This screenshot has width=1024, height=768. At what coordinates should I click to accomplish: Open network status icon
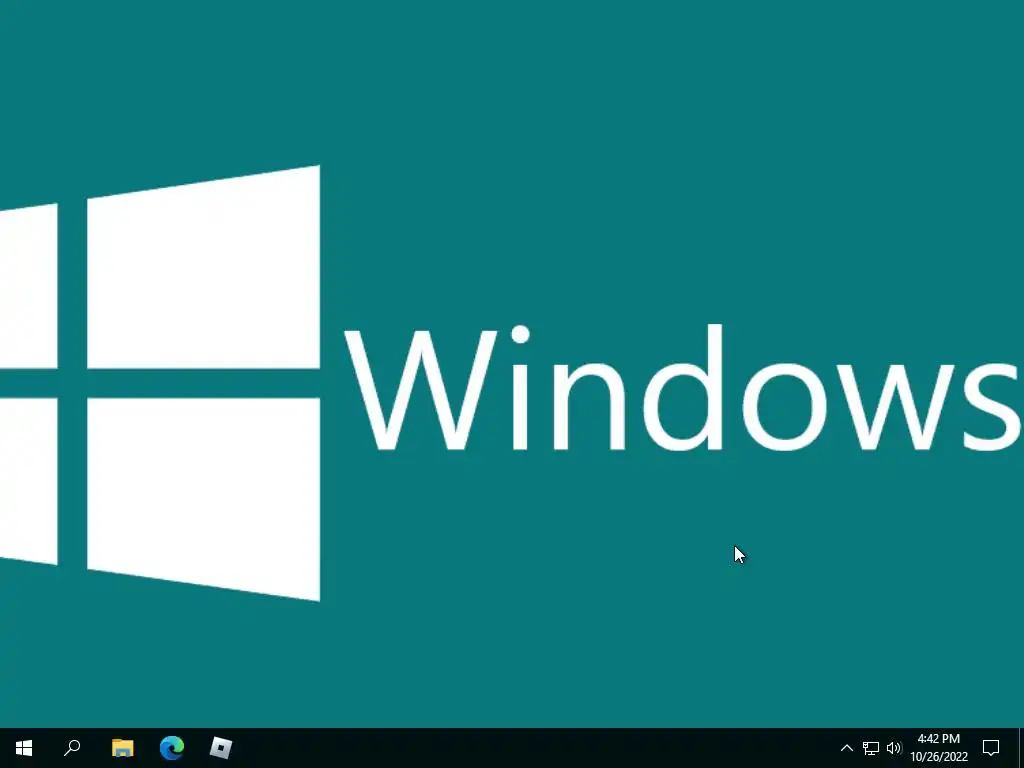(871, 748)
